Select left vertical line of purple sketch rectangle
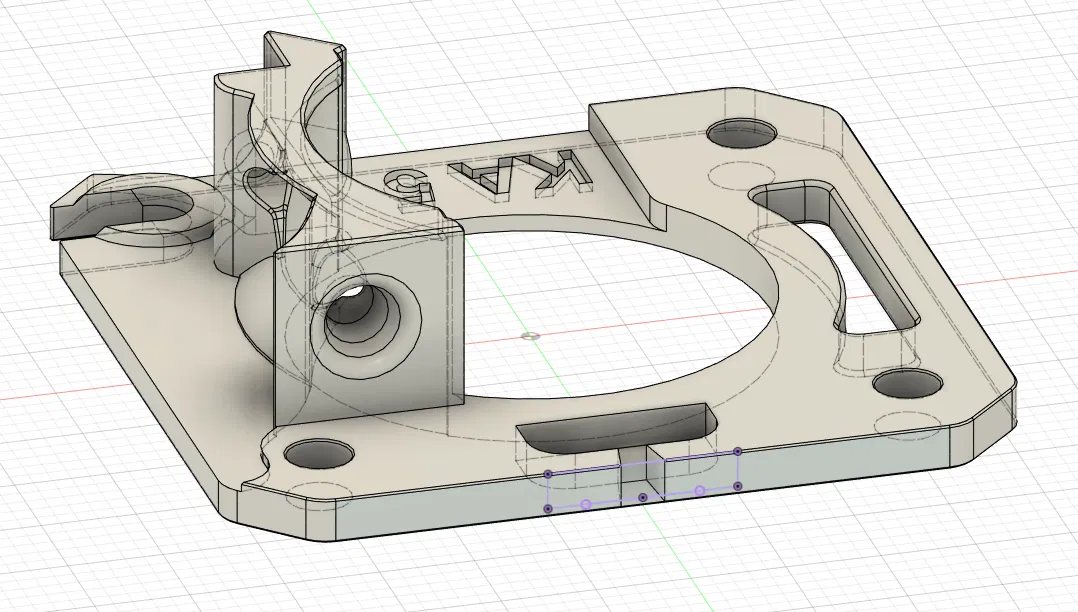This screenshot has width=1078, height=612. [548, 492]
